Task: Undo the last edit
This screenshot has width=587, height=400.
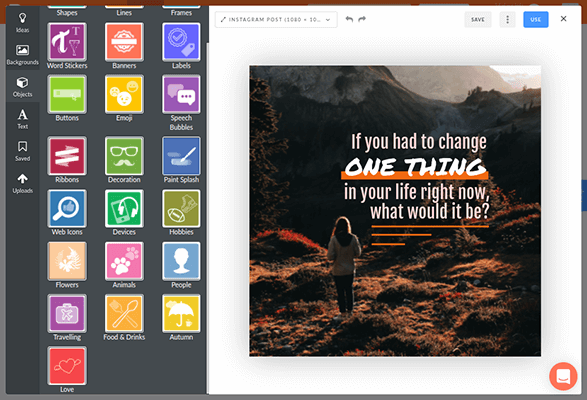Action: (x=349, y=19)
